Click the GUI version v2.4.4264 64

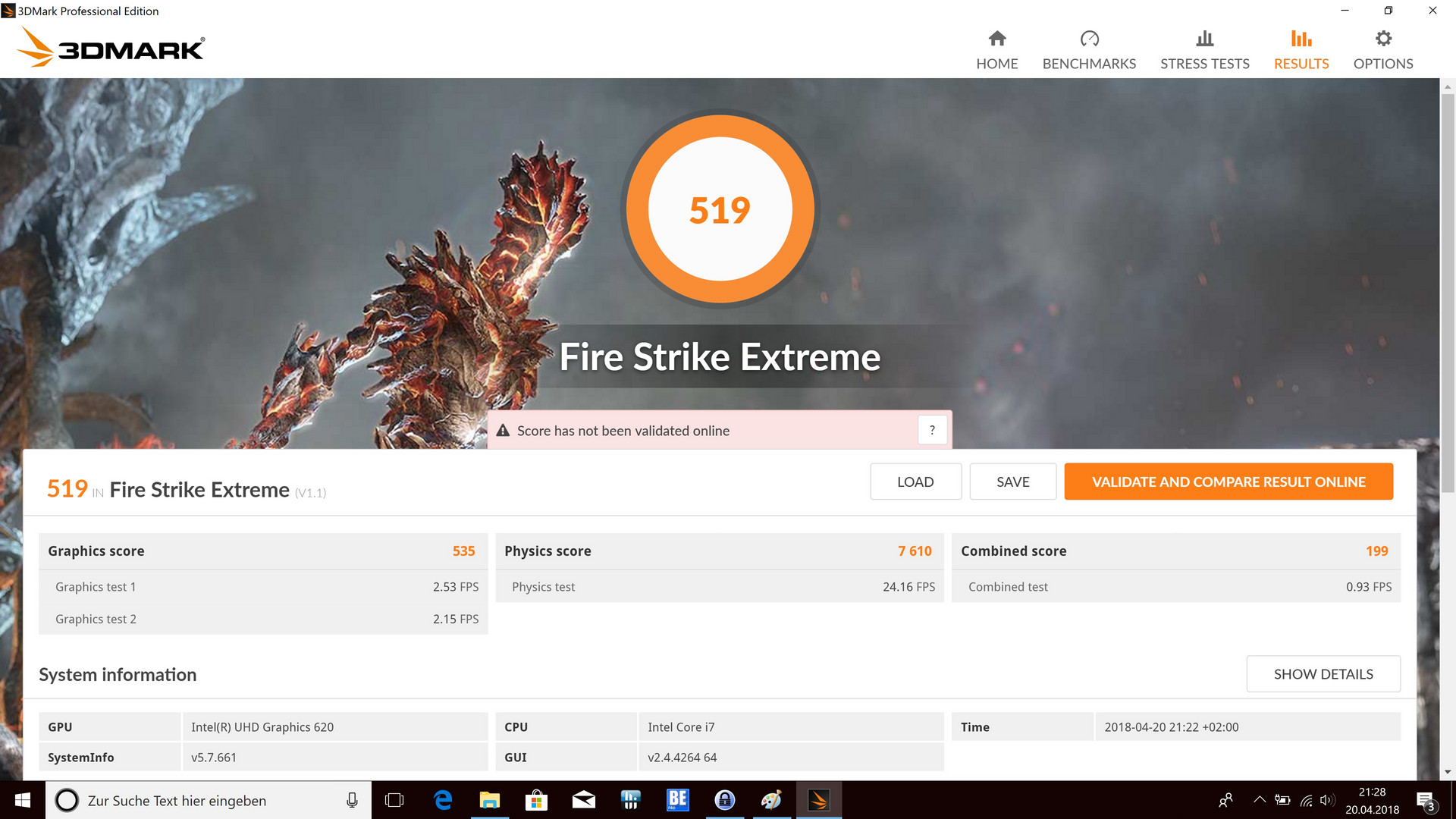click(x=682, y=758)
